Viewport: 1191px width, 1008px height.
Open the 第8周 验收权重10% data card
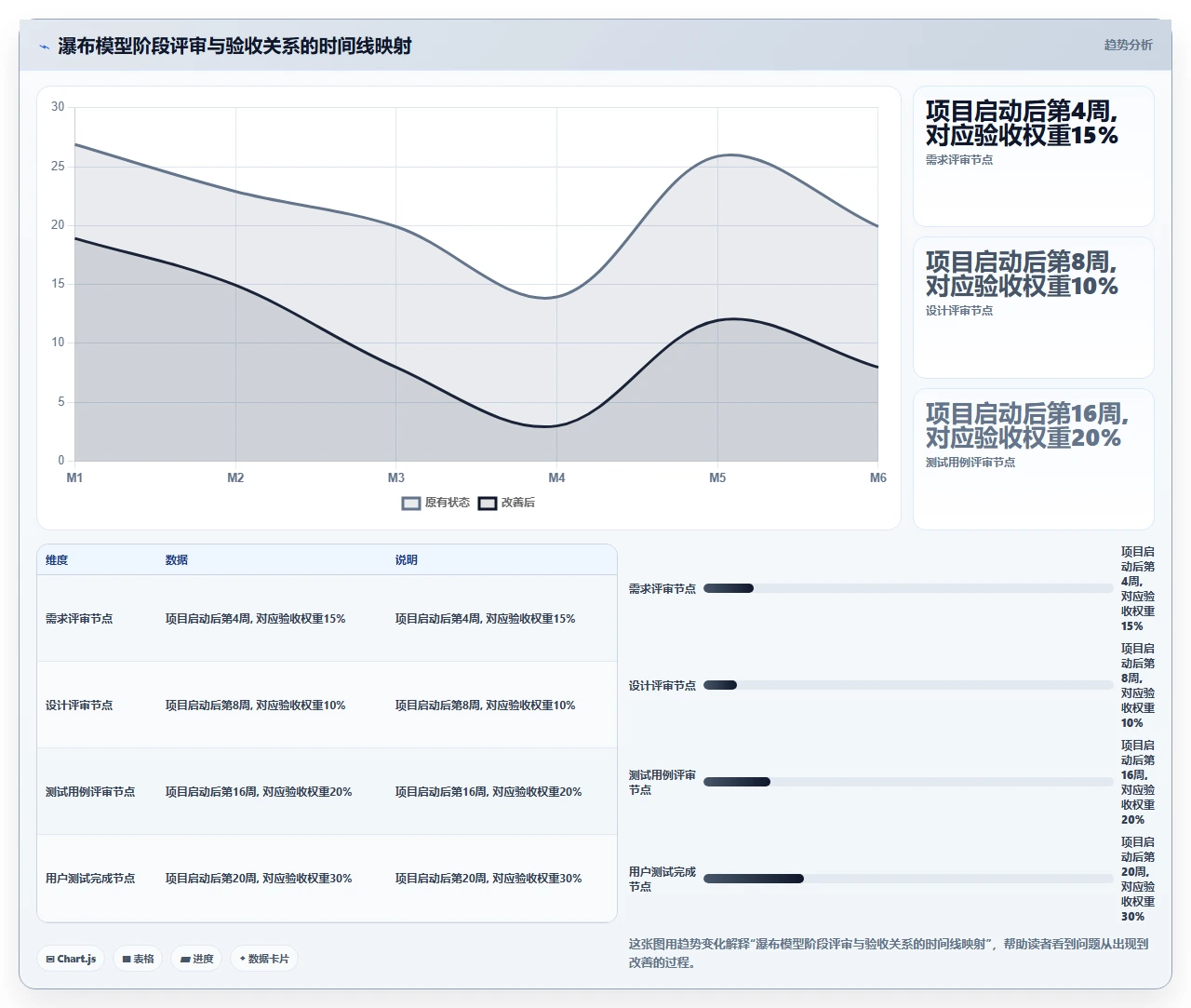click(1034, 307)
